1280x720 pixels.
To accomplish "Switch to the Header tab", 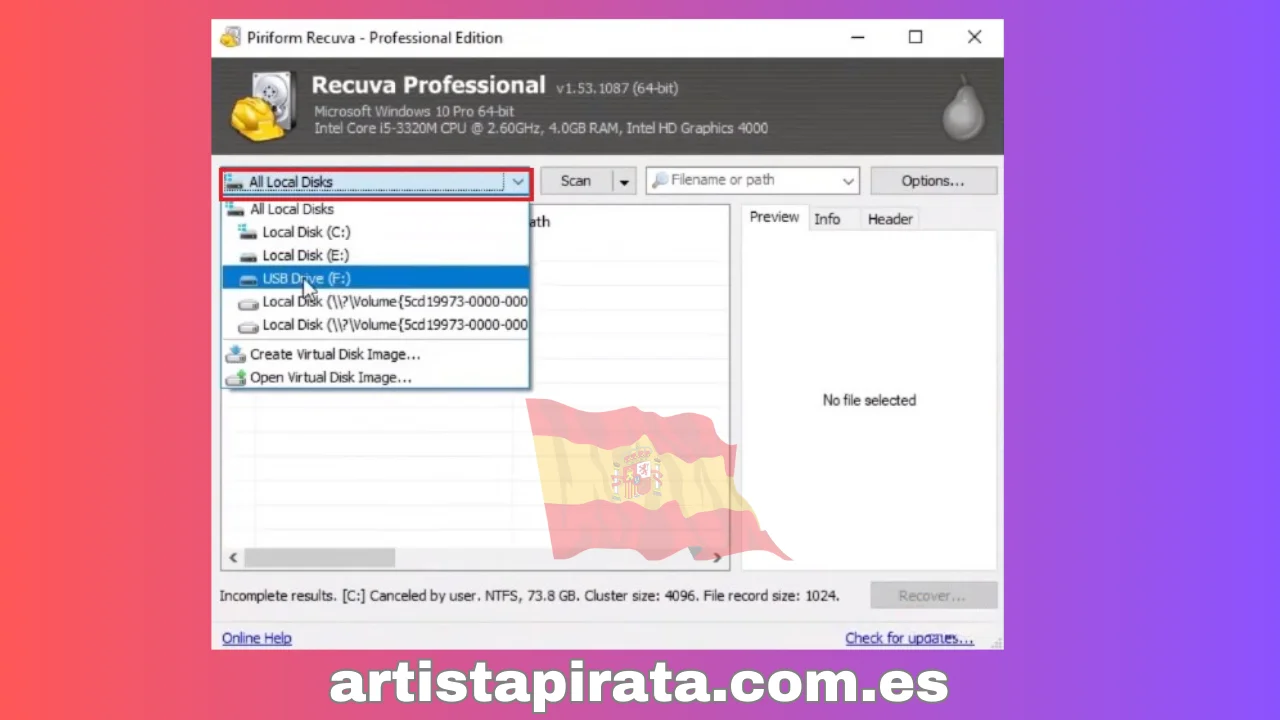I will (890, 219).
